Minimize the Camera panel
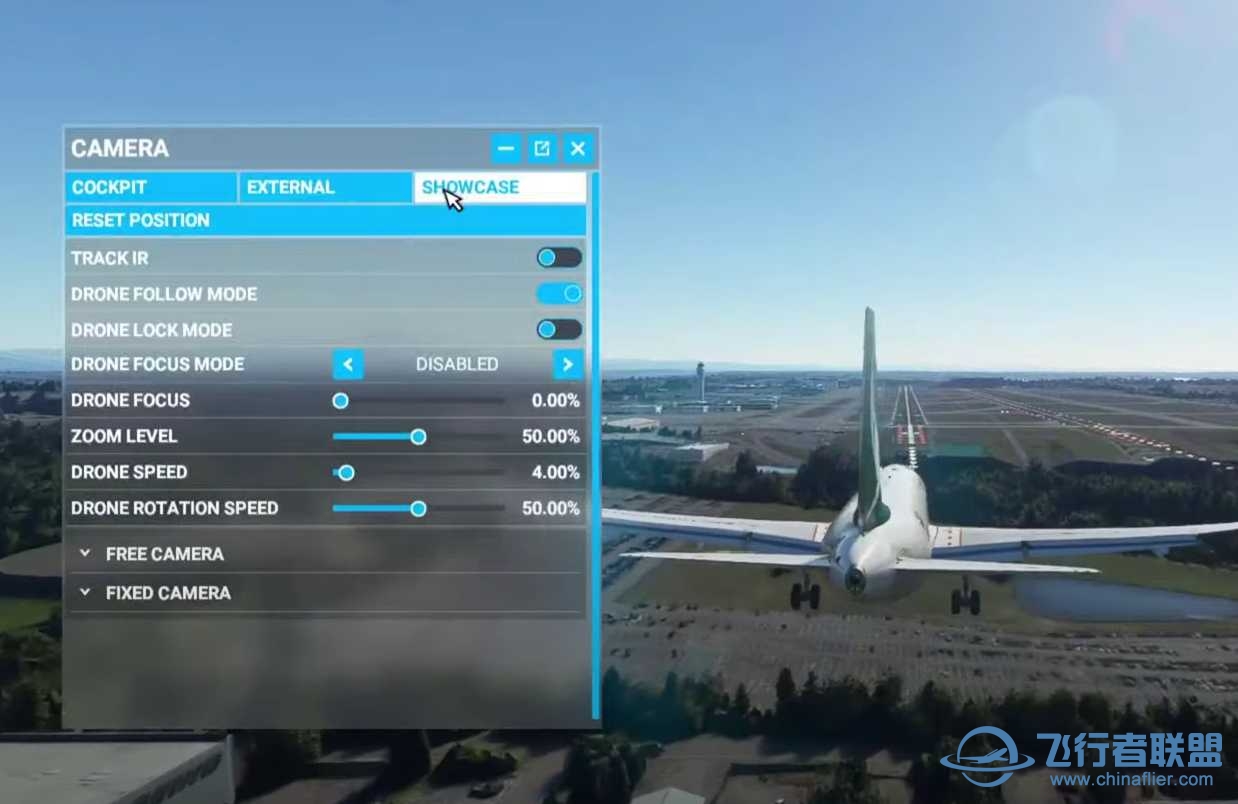The image size is (1238, 804). click(x=506, y=149)
